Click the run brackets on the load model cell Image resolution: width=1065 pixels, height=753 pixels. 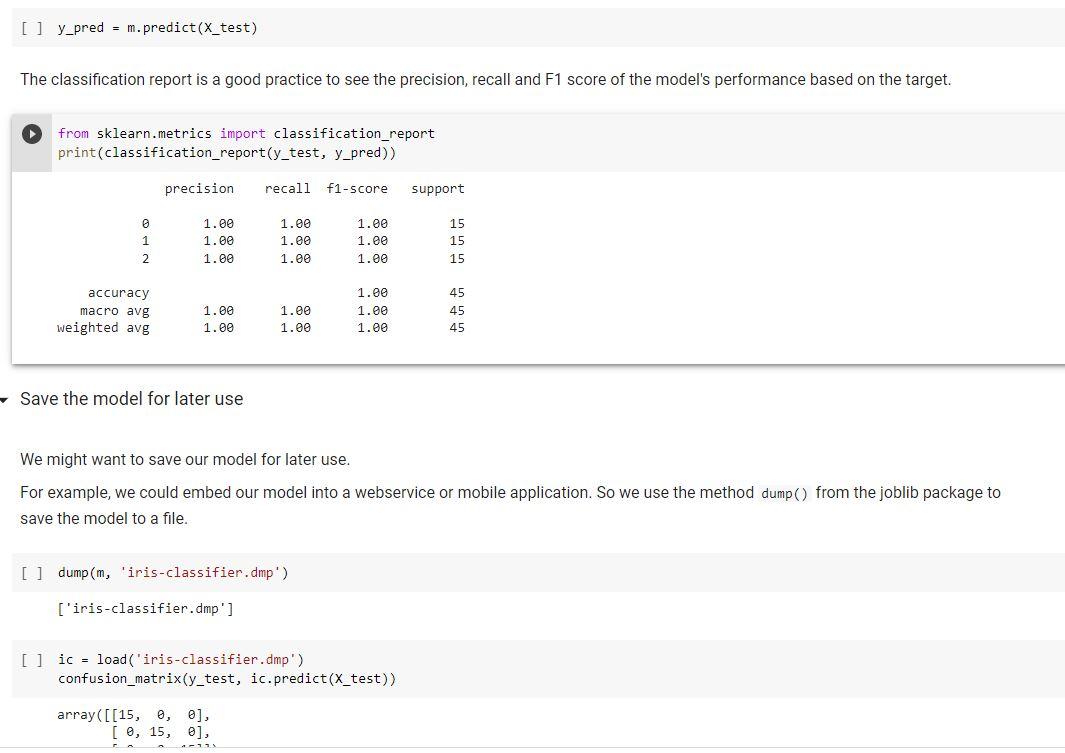29,659
